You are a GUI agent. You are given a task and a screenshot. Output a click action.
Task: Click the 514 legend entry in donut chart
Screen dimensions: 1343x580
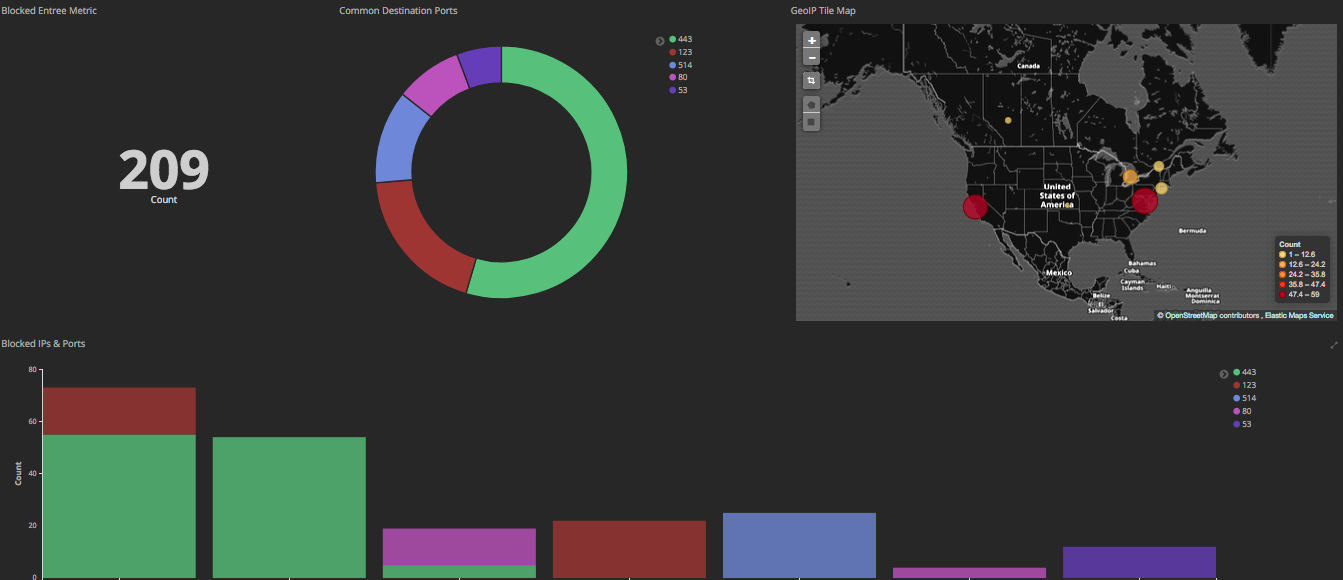click(680, 65)
